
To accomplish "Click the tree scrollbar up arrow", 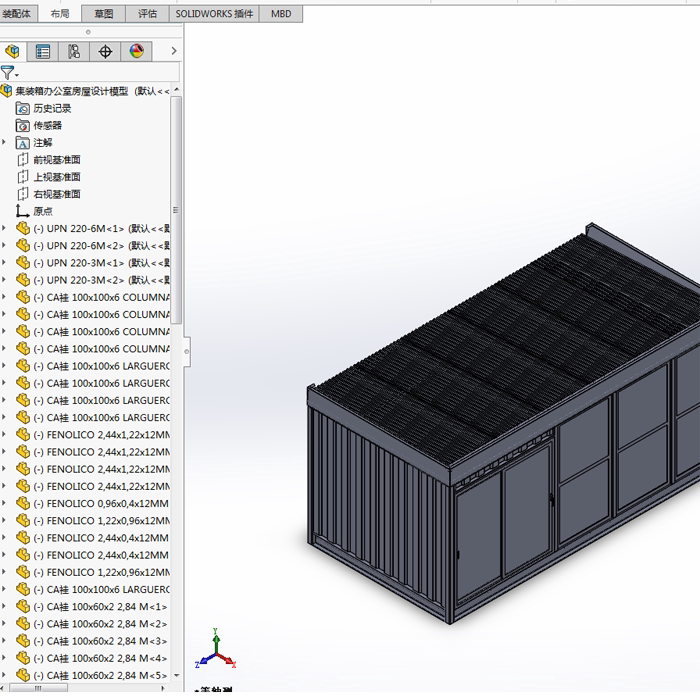I will [176, 90].
